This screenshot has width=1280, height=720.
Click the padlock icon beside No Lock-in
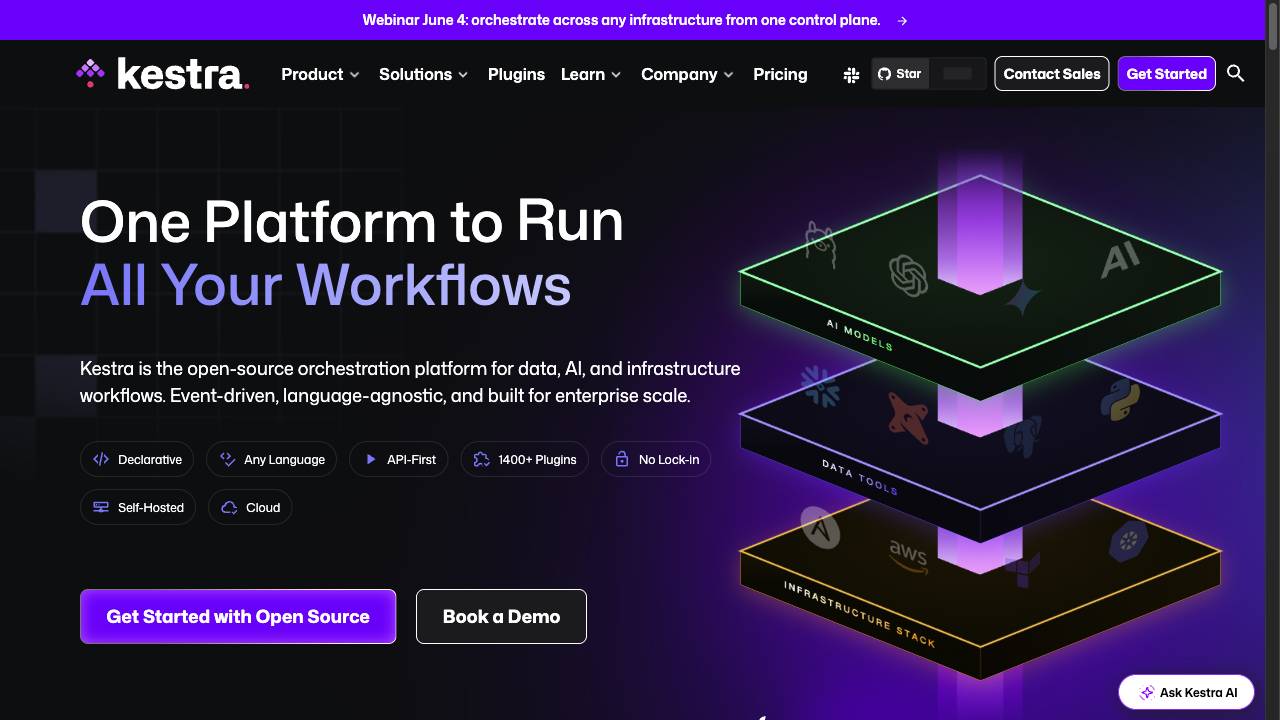pyautogui.click(x=622, y=460)
